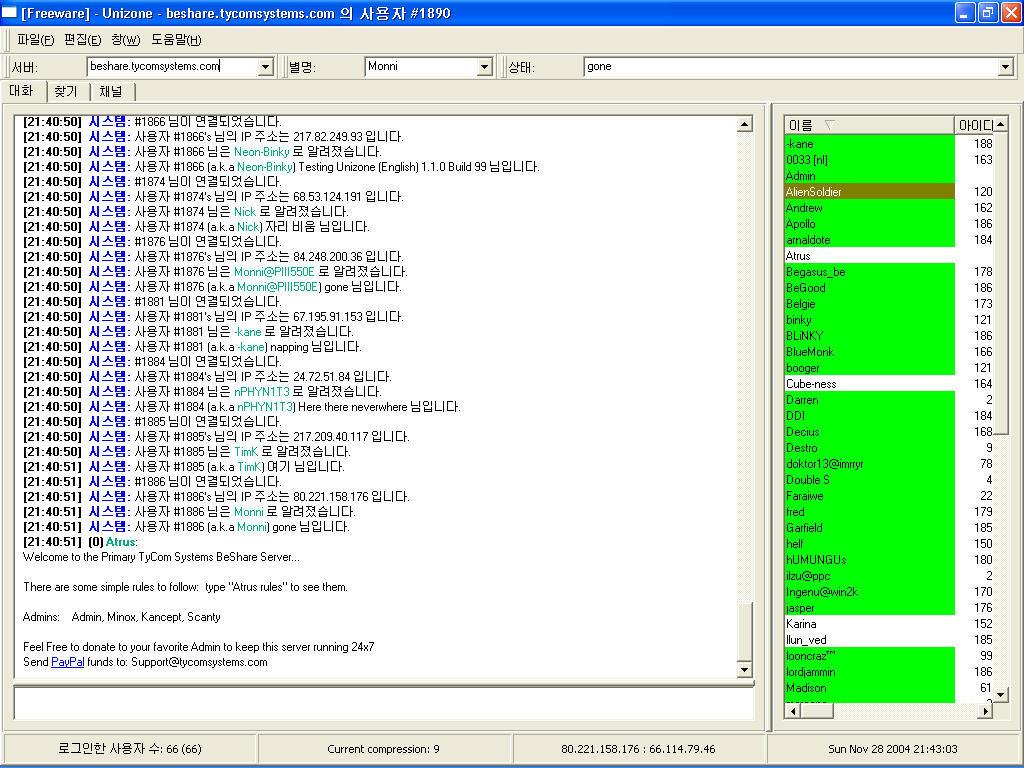Click into the Monni nickname field
This screenshot has height=768, width=1024.
coord(421,67)
